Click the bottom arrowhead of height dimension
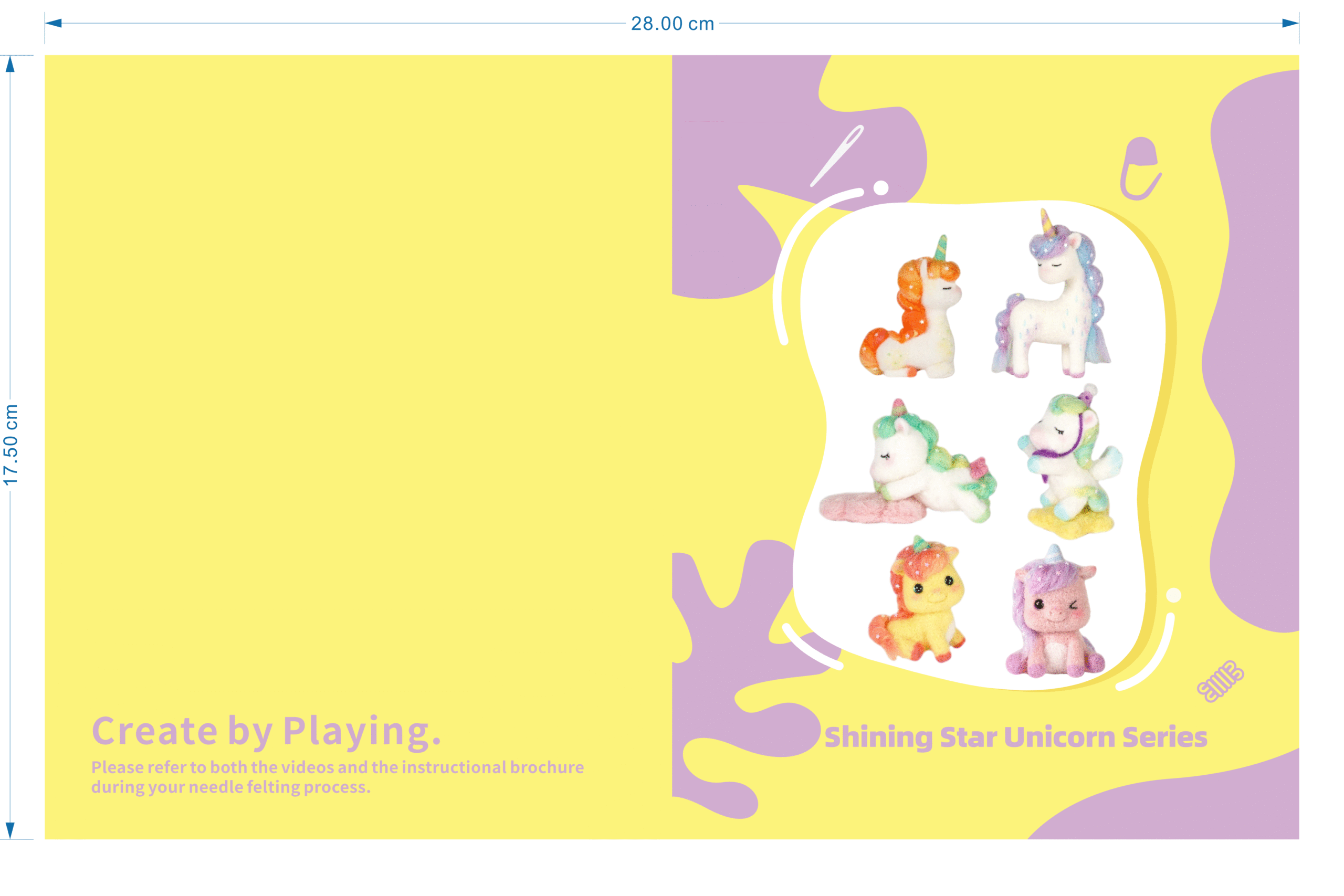 (10, 830)
